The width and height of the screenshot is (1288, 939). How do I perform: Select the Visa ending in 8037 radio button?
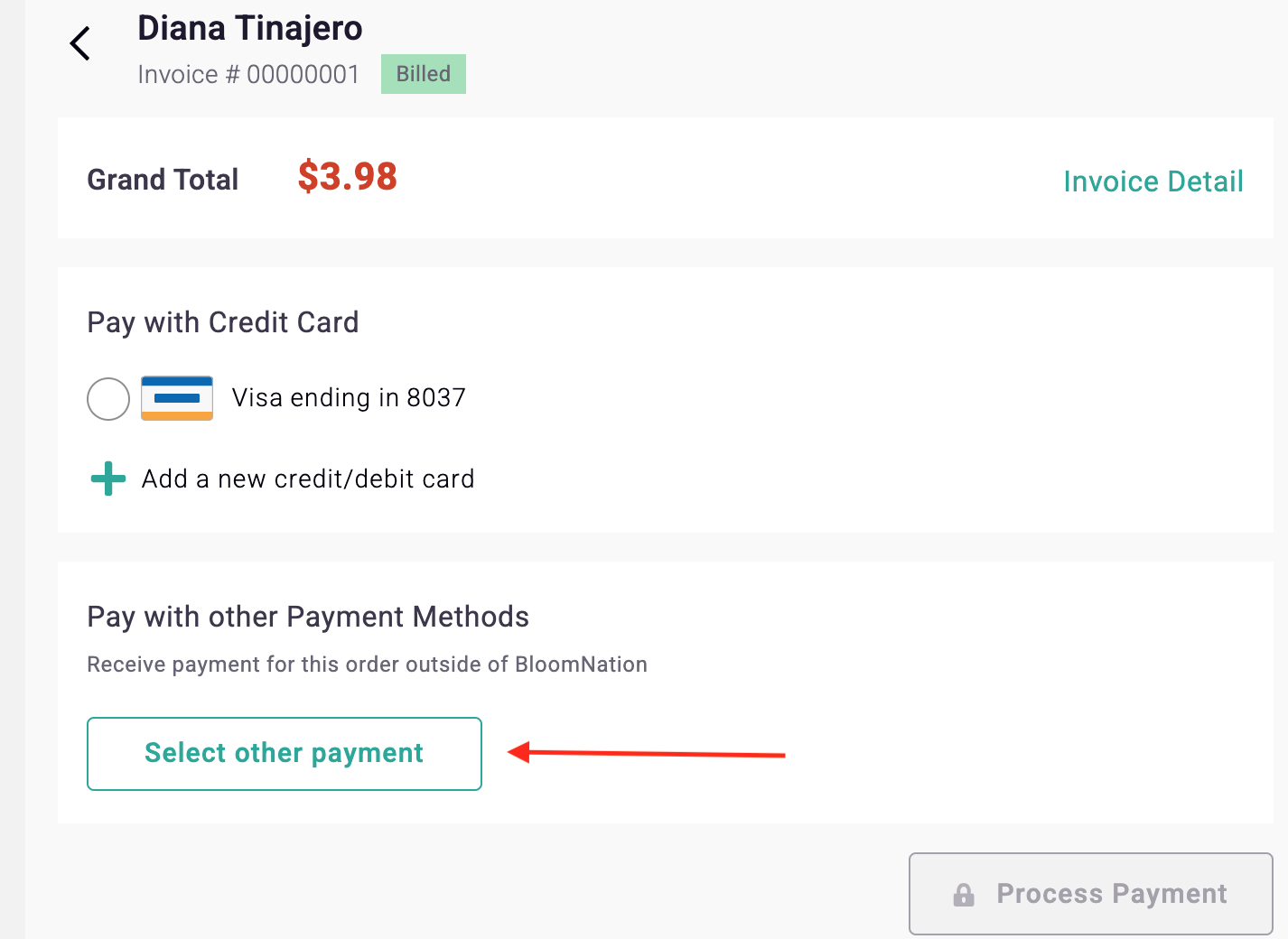point(108,398)
